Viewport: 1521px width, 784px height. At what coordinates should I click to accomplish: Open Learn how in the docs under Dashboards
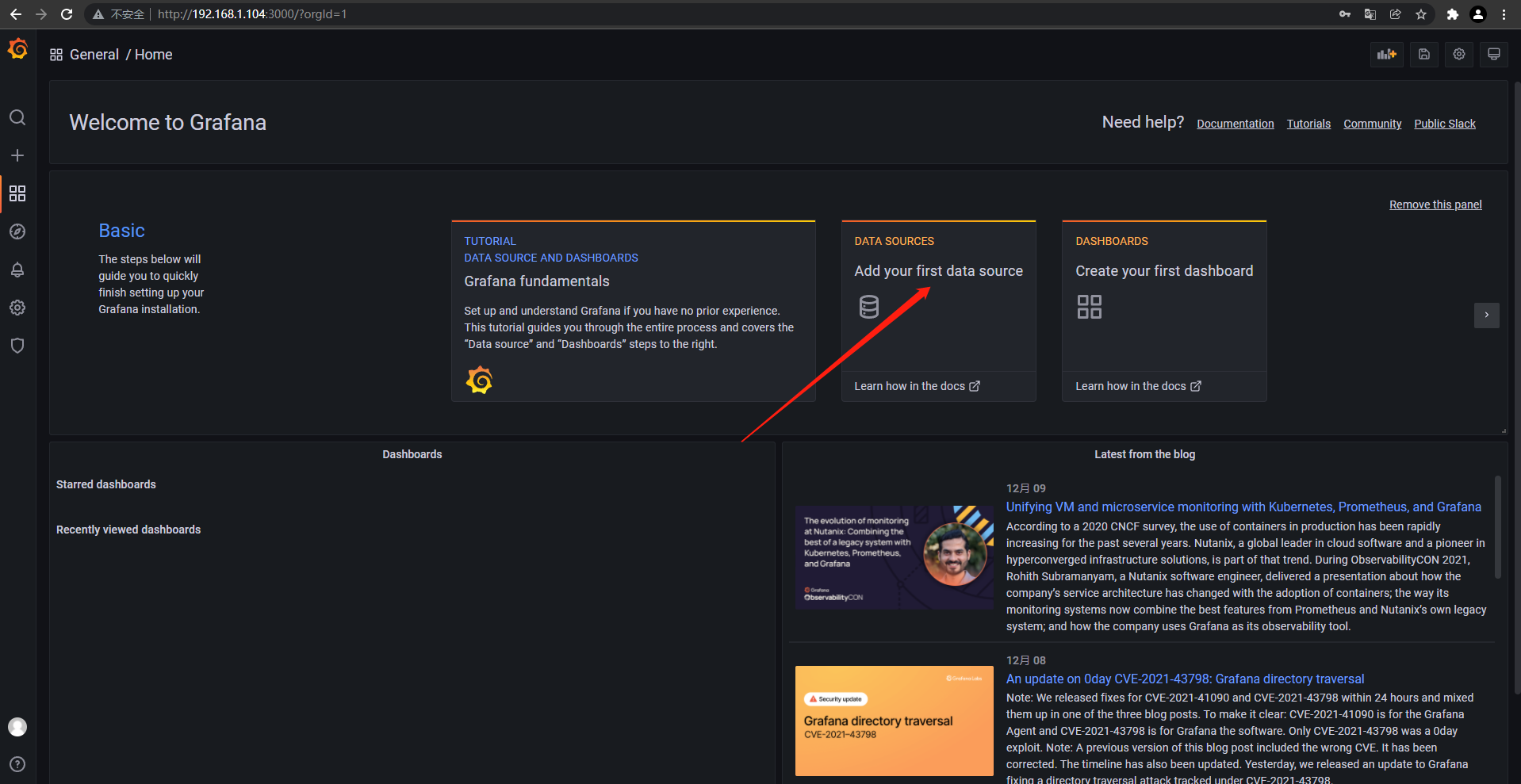(x=1138, y=386)
